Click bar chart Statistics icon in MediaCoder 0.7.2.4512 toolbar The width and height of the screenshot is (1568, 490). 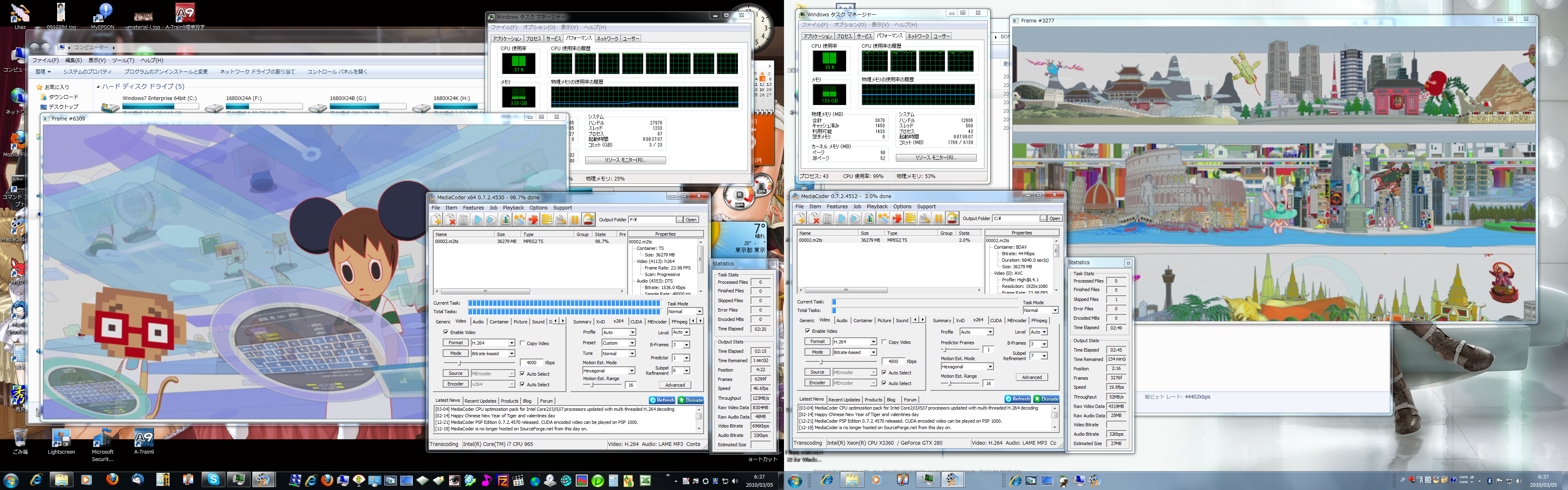click(x=869, y=218)
